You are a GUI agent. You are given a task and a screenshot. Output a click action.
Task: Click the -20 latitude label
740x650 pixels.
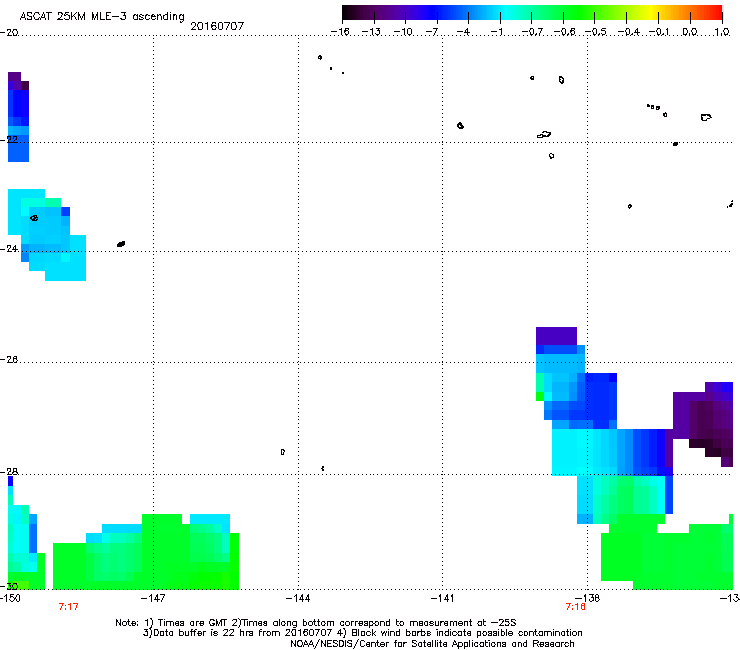9,33
